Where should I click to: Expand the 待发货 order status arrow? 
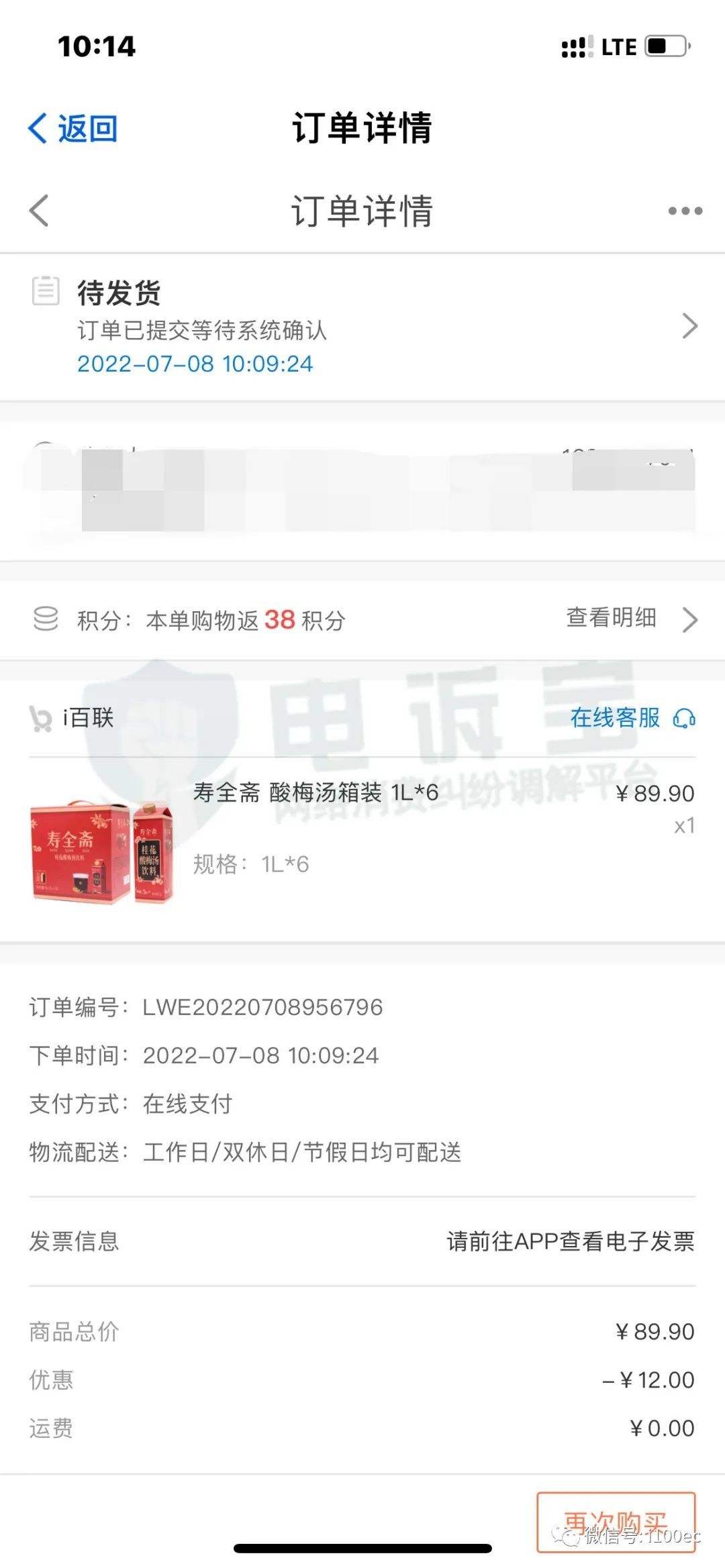[x=689, y=326]
